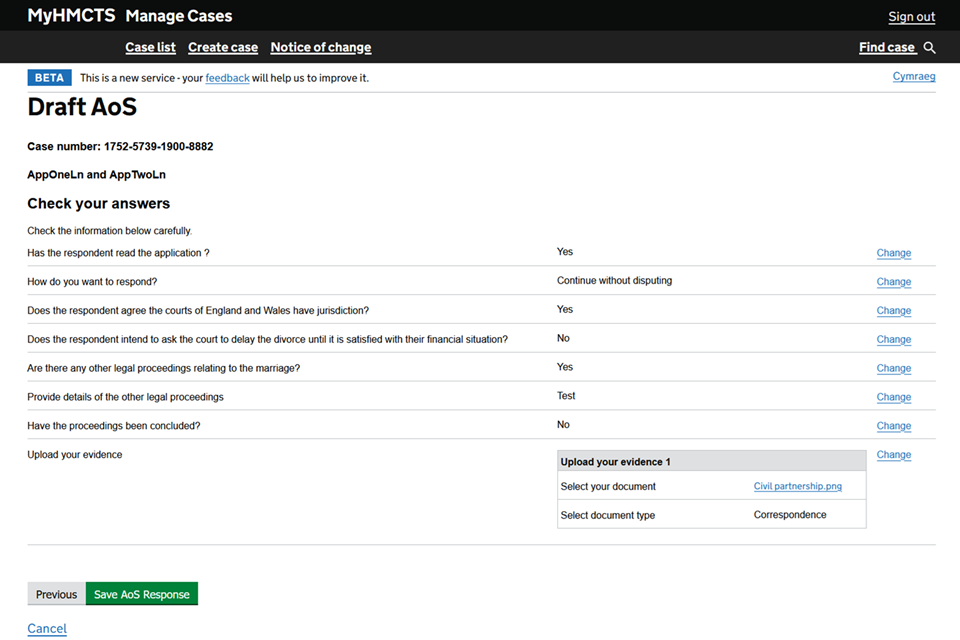Open the Create case menu item
This screenshot has height=640, width=960.
(x=223, y=47)
